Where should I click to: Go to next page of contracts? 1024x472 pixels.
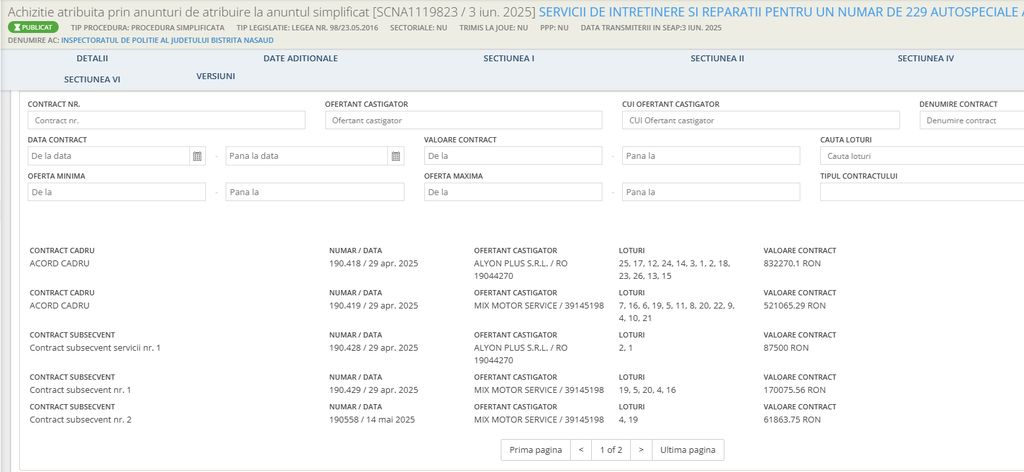pos(640,450)
